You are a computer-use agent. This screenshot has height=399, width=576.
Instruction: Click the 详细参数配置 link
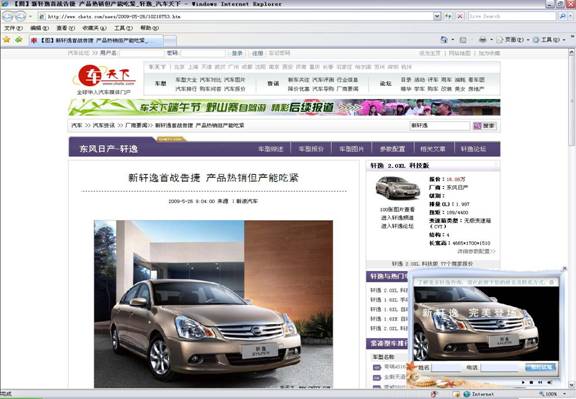476,251
